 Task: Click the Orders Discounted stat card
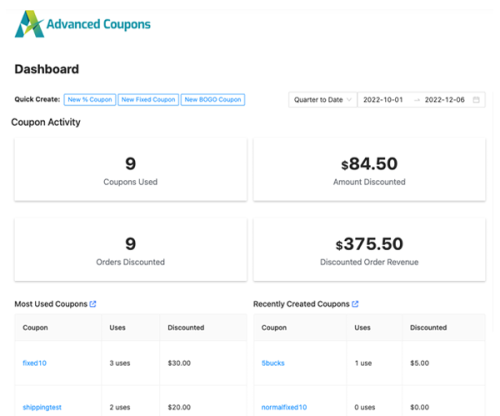click(x=131, y=250)
